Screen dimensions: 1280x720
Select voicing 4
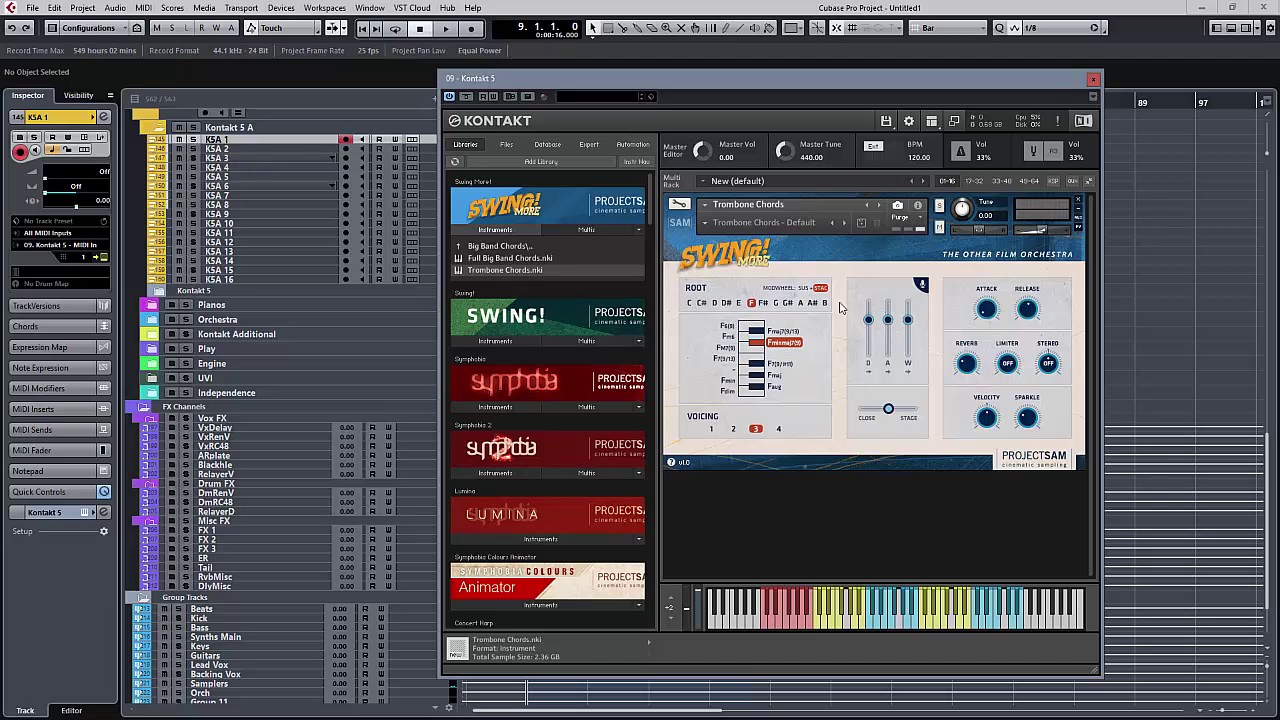click(x=778, y=429)
